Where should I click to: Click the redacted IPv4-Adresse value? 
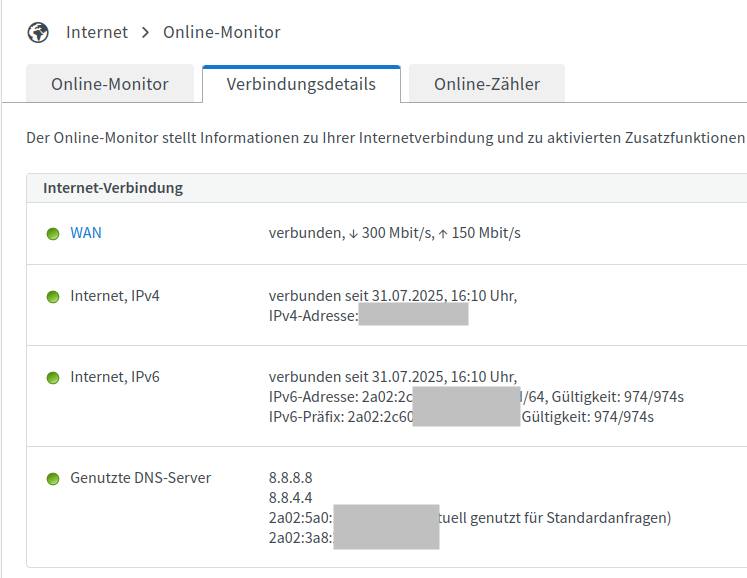pyautogui.click(x=413, y=315)
